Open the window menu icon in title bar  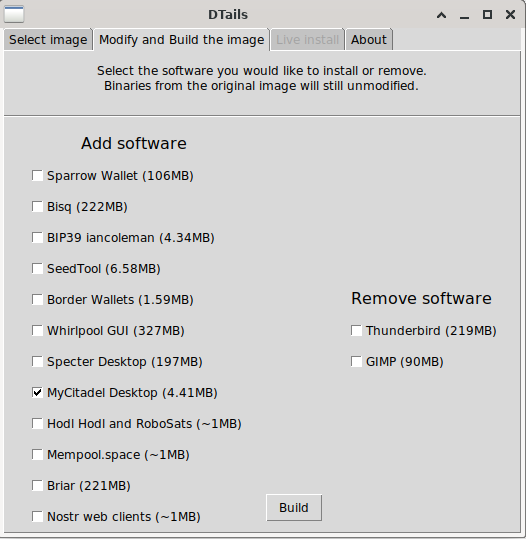click(x=14, y=14)
